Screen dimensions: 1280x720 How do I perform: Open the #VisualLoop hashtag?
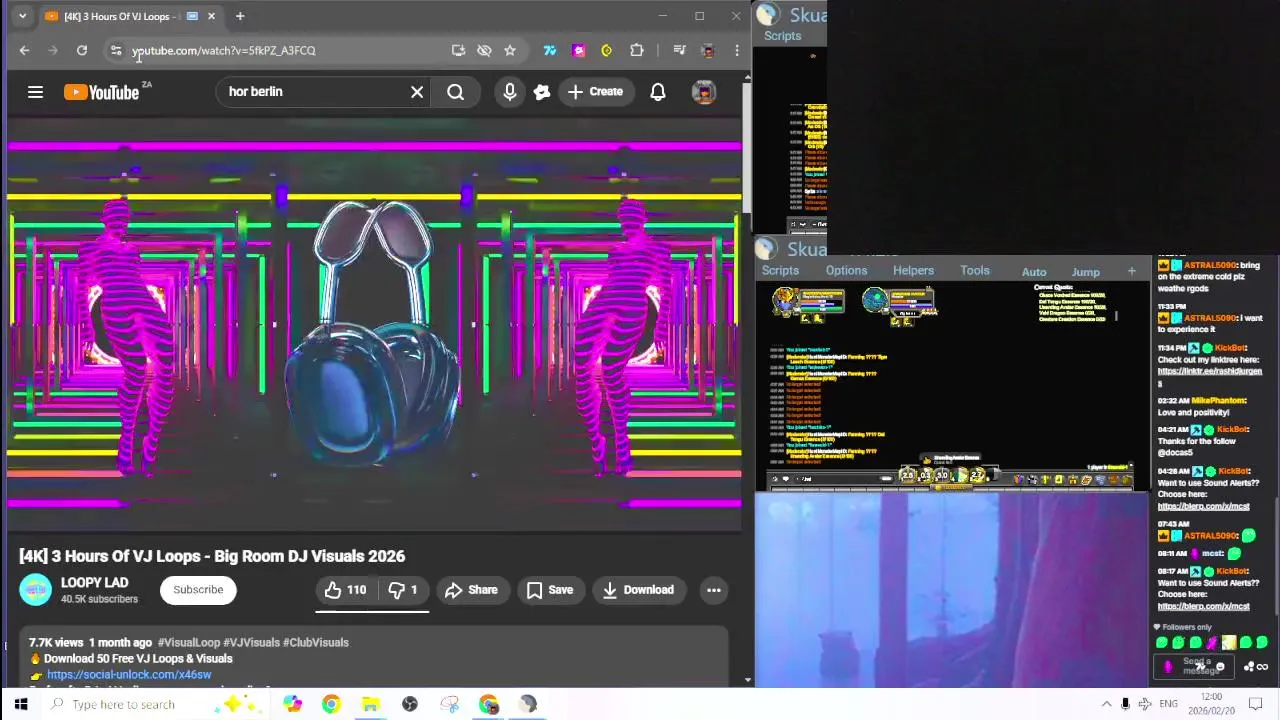click(x=188, y=642)
